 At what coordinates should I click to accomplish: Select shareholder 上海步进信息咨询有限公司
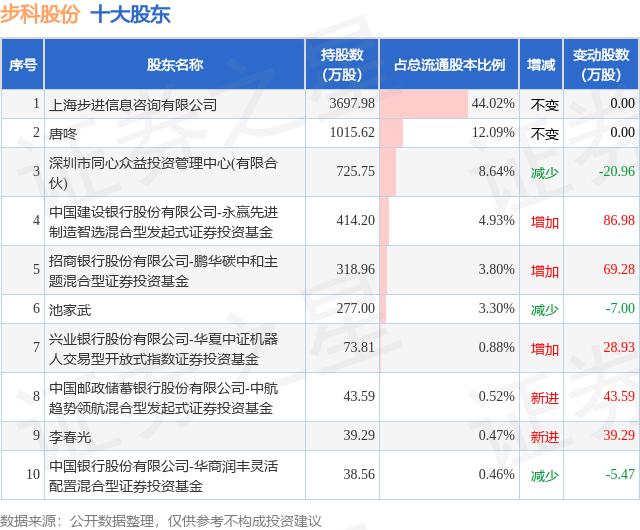coord(133,105)
